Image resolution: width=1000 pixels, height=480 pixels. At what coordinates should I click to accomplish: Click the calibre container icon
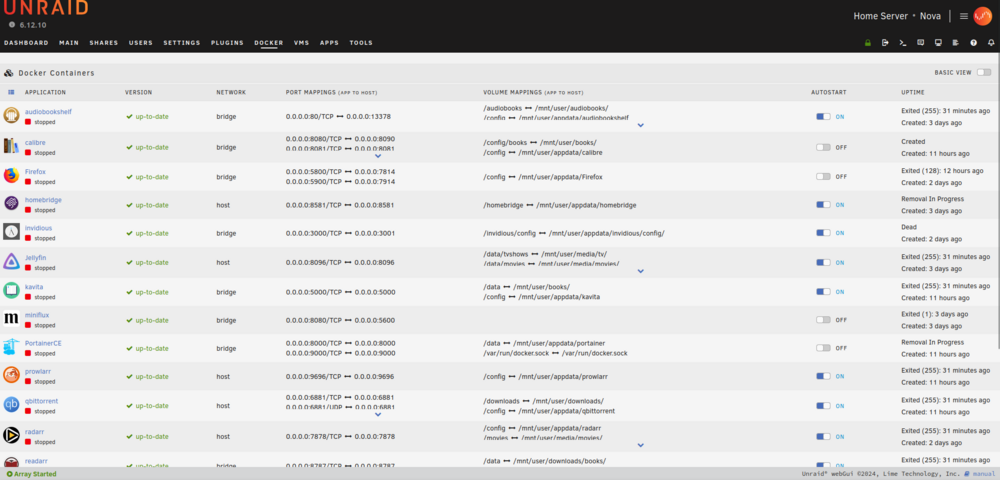11,146
